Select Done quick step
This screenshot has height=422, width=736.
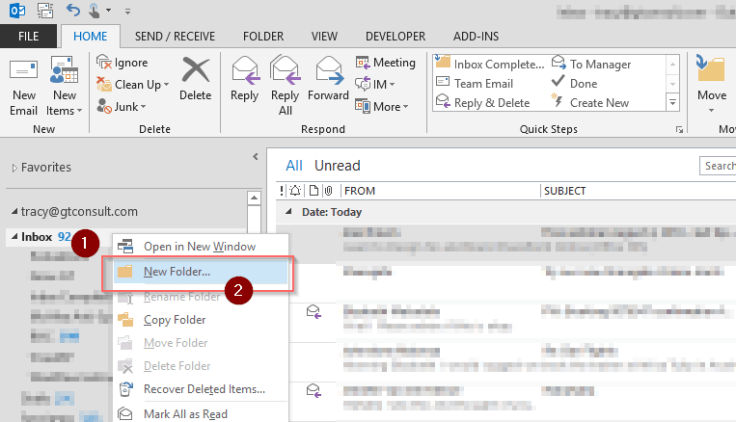tap(575, 84)
